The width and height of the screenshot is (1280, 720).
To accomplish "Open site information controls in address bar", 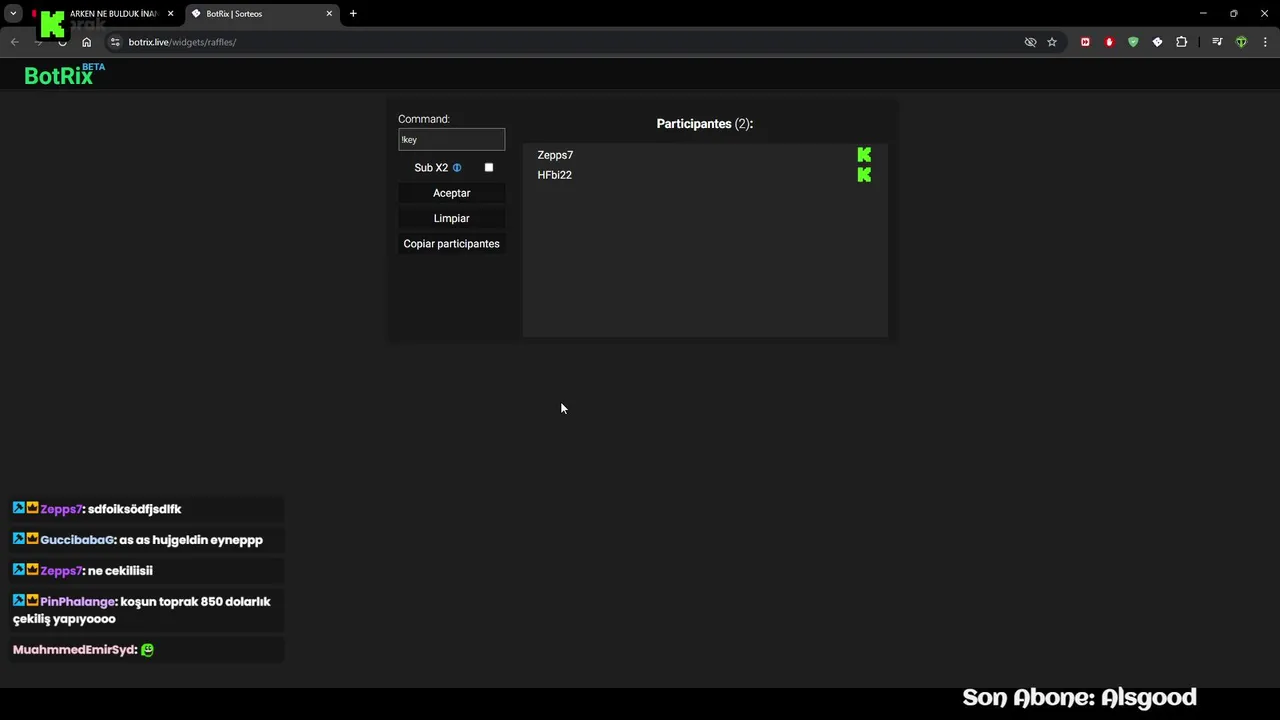I will point(115,42).
